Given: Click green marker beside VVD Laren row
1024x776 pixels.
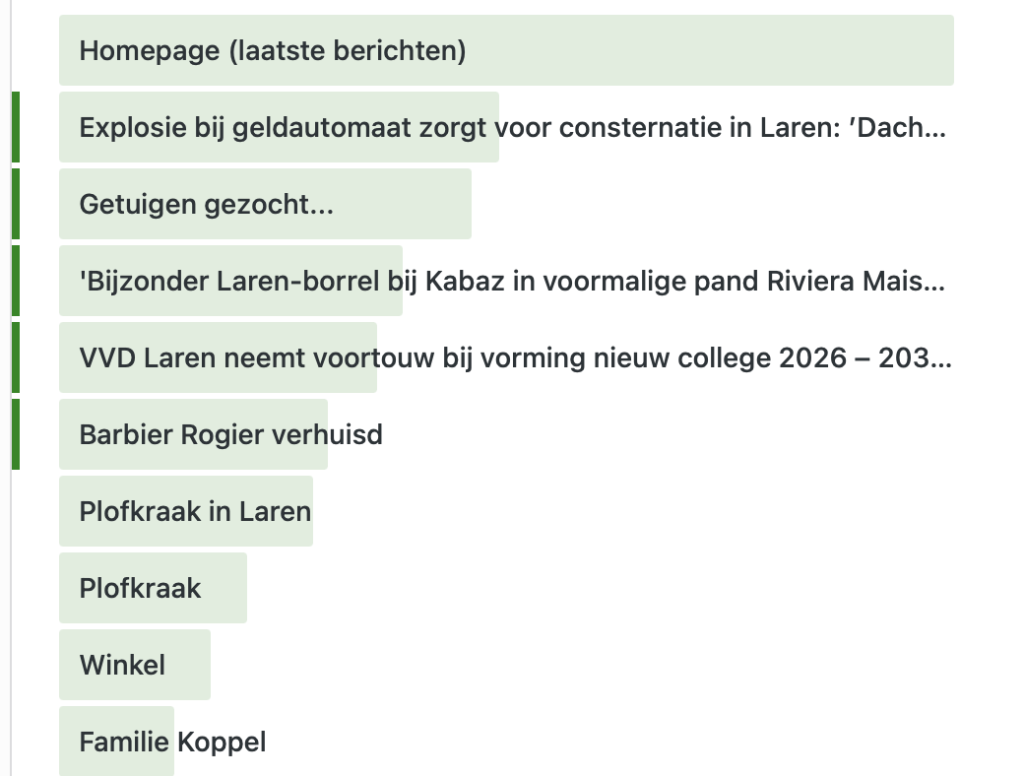Looking at the screenshot, I should click(x=15, y=358).
